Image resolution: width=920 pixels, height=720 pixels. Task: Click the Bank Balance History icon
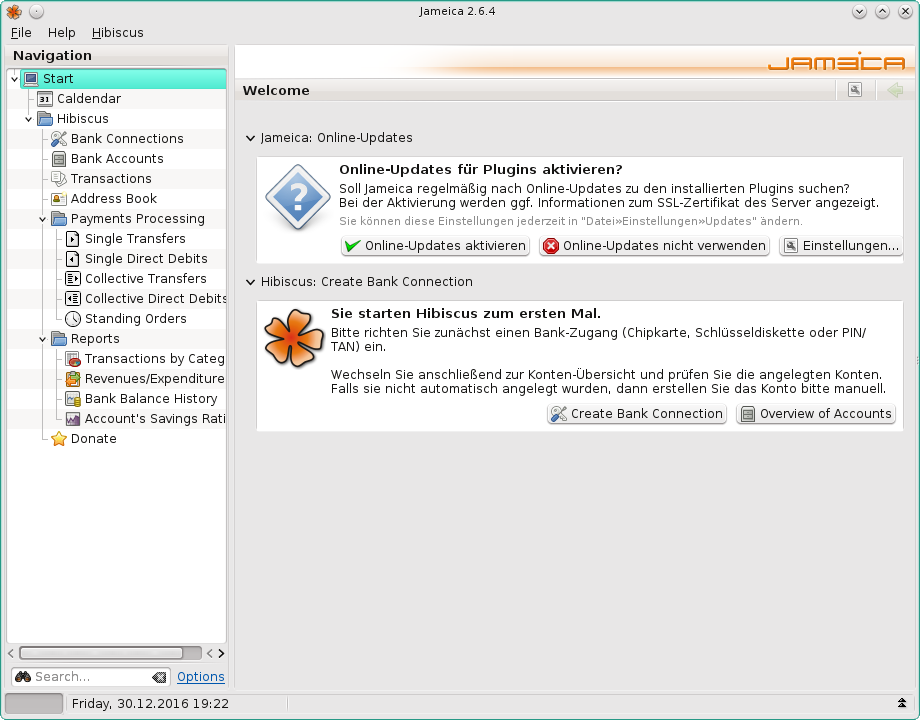[x=73, y=399]
